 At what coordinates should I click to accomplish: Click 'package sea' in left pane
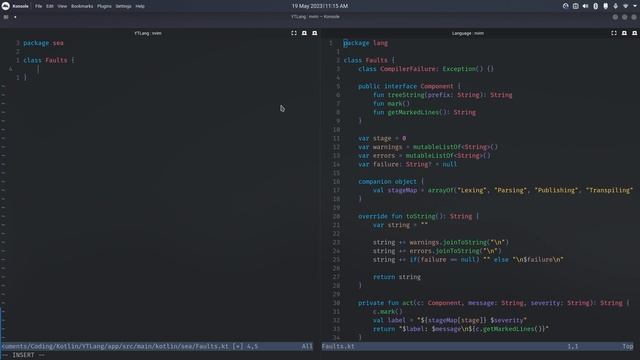pos(43,43)
